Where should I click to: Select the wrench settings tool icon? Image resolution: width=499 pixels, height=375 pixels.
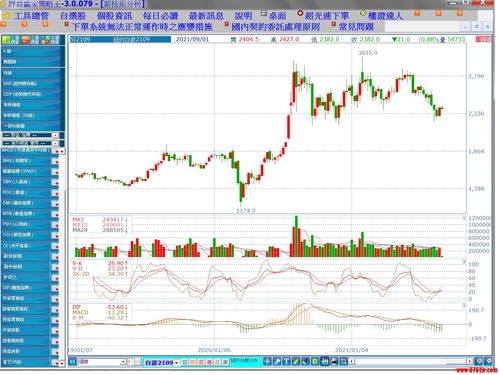point(277,362)
